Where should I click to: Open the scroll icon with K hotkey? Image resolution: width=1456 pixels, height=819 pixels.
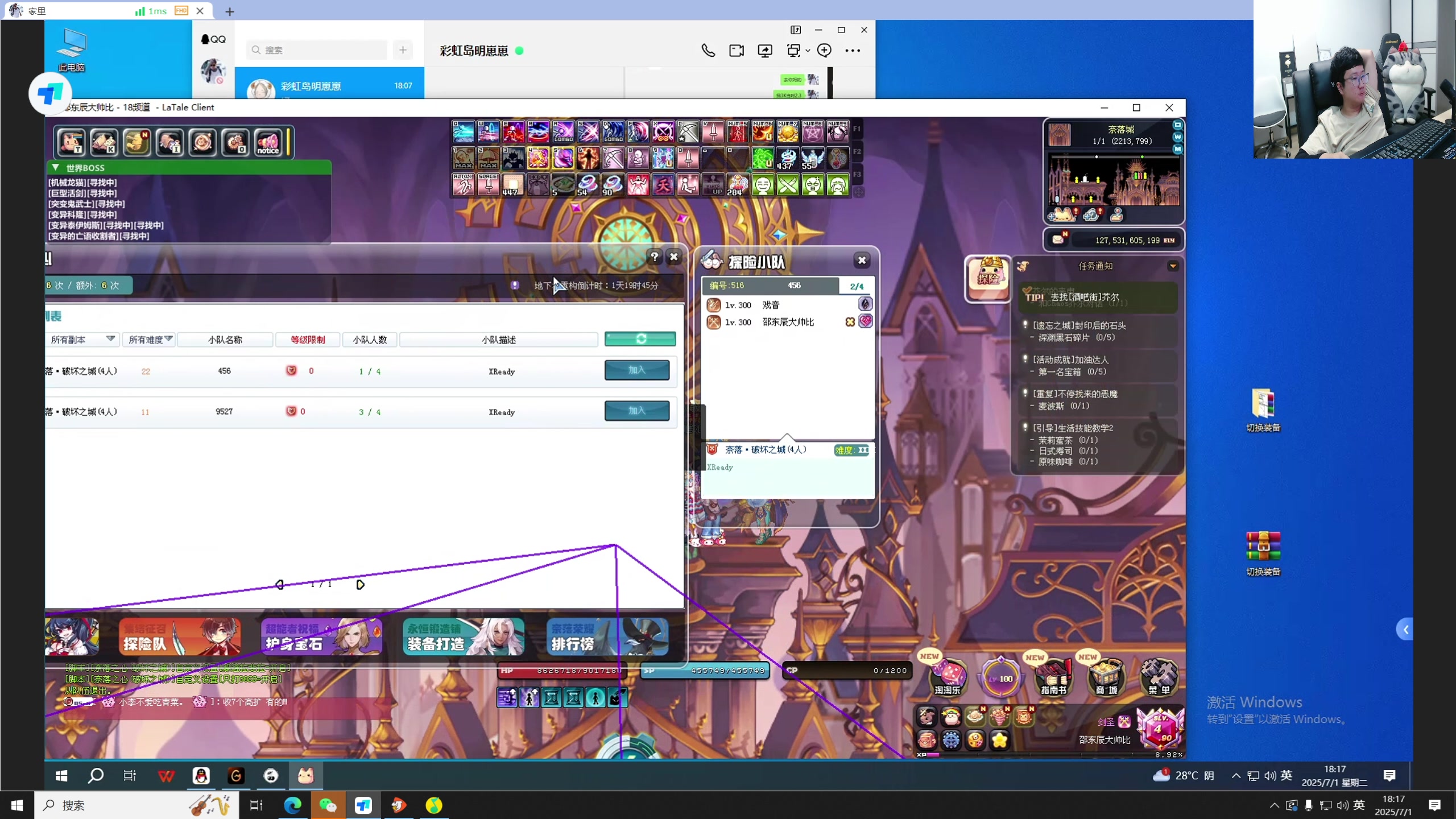(104, 142)
